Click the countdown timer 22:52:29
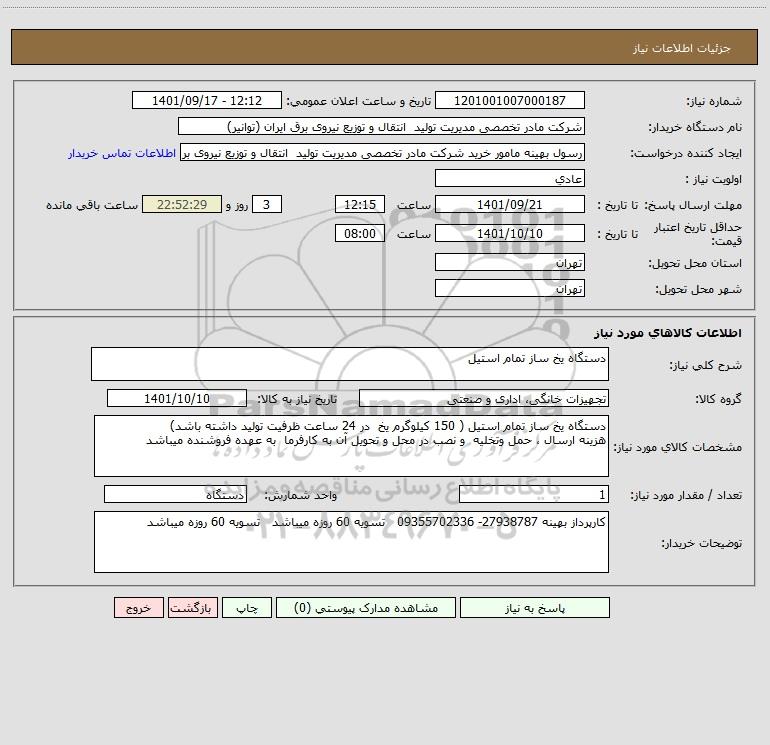The image size is (770, 745). point(182,204)
